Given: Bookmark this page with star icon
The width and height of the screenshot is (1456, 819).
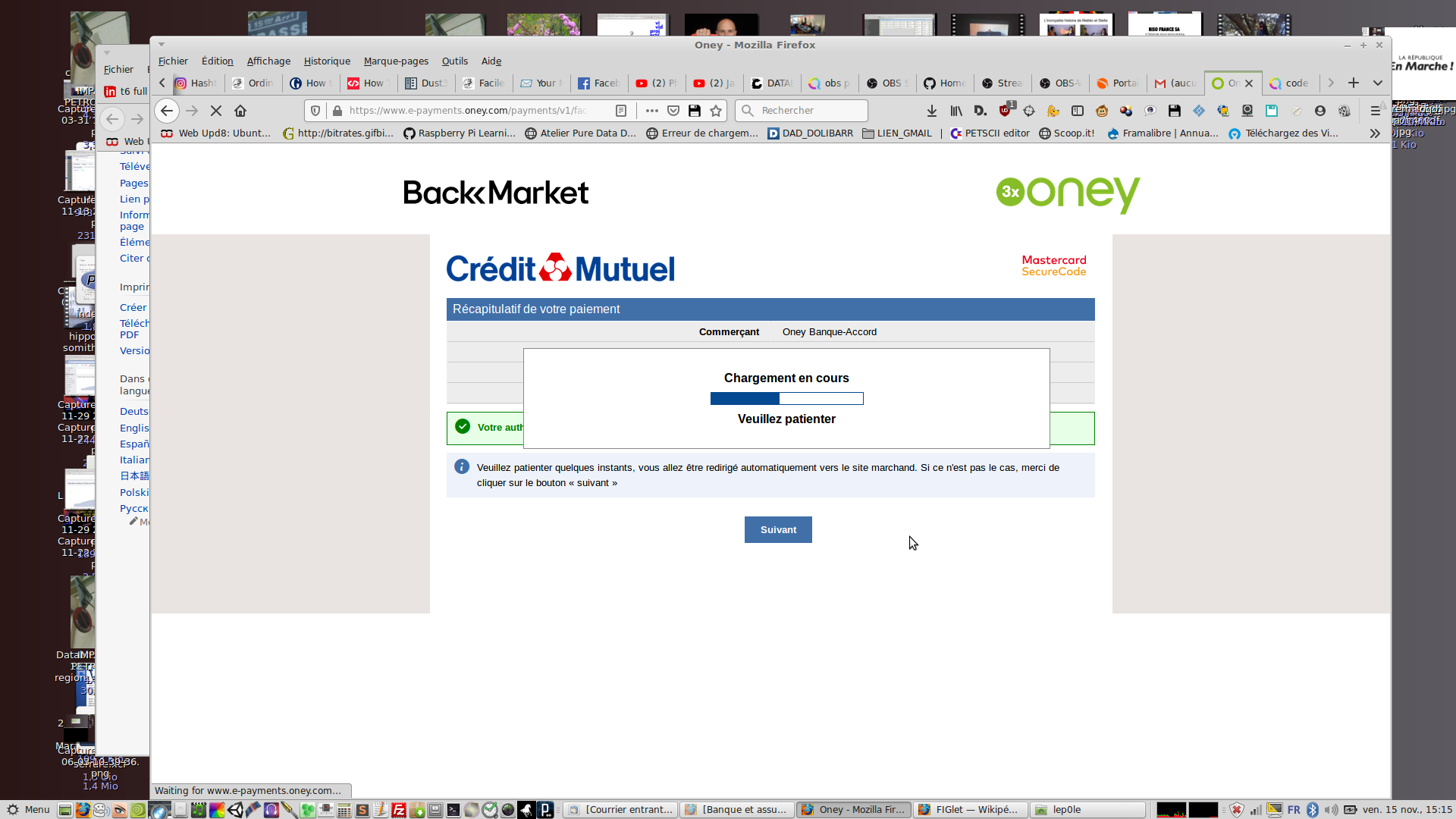Looking at the screenshot, I should [716, 111].
